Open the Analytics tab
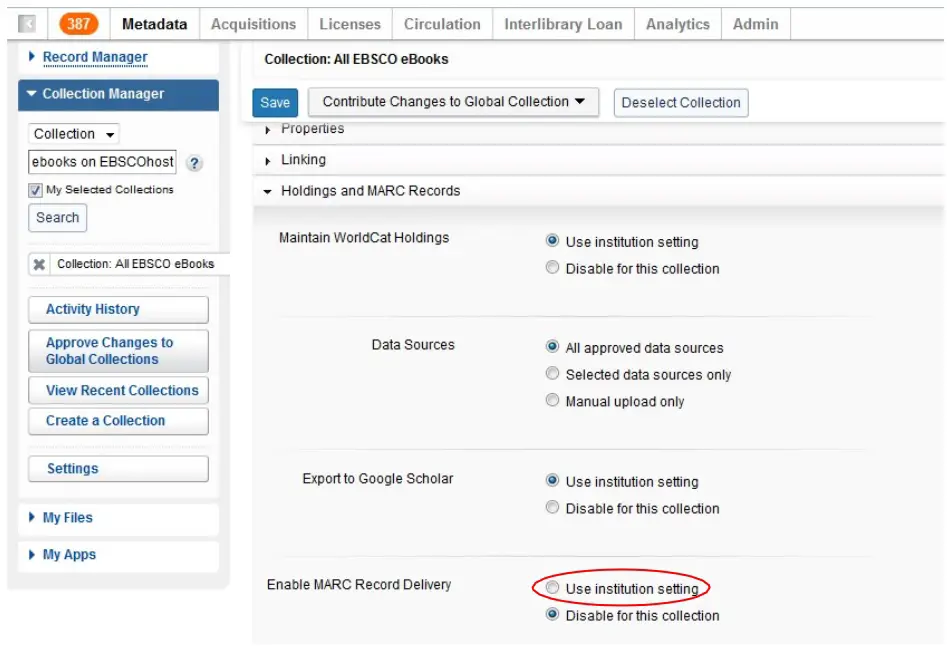The height and width of the screenshot is (650, 947). click(x=677, y=24)
